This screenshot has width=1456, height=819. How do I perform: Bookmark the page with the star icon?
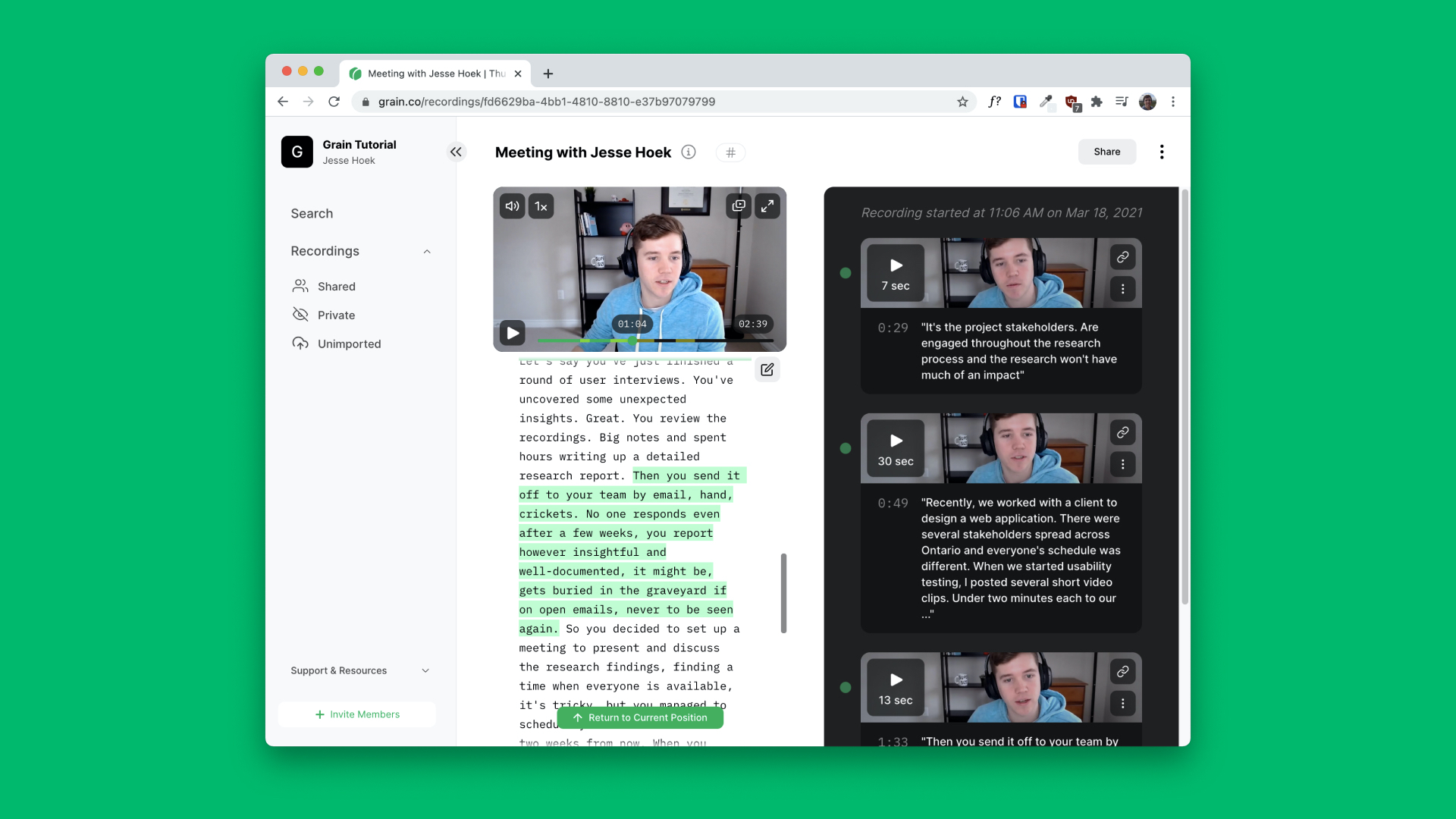point(962,101)
